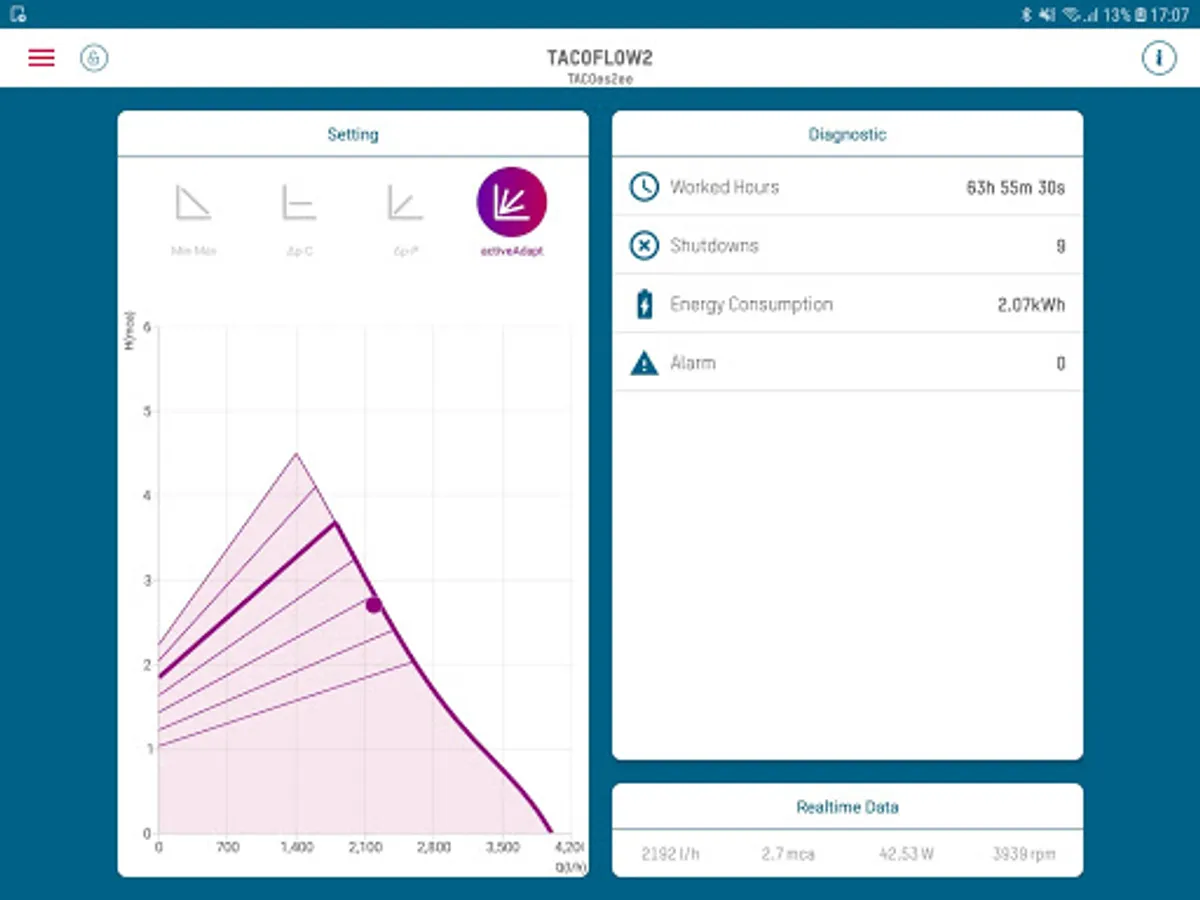Screen dimensions: 1200x900
Task: Tap the 2,100 x-axis label
Action: coord(365,847)
